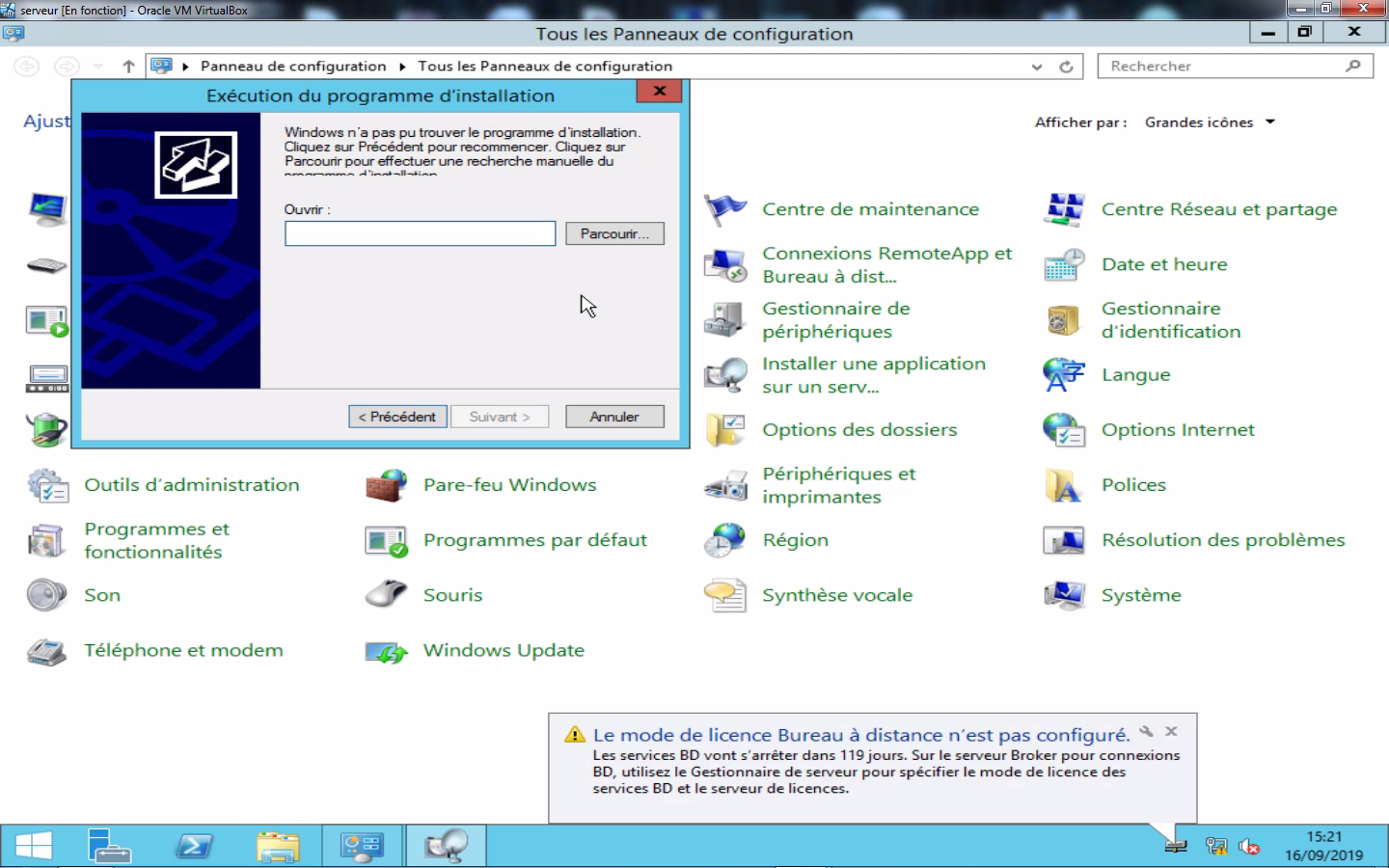Click Précédent in the installation wizard
The image size is (1389, 868).
click(x=397, y=416)
